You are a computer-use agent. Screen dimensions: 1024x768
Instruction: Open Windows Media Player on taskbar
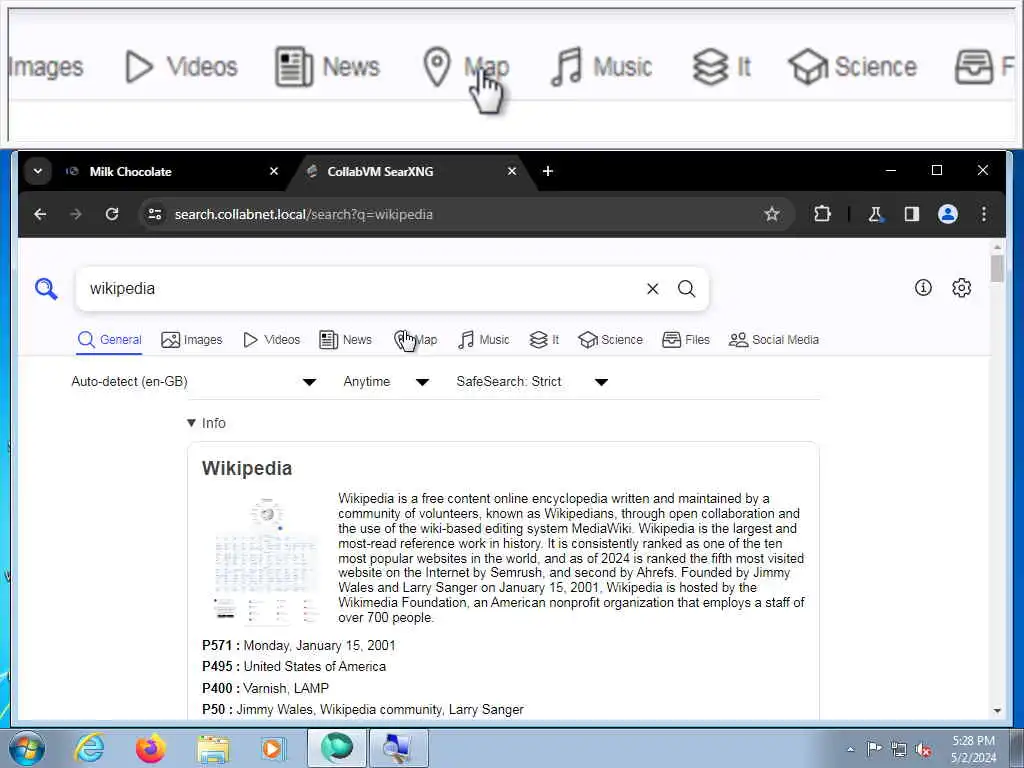pyautogui.click(x=273, y=748)
